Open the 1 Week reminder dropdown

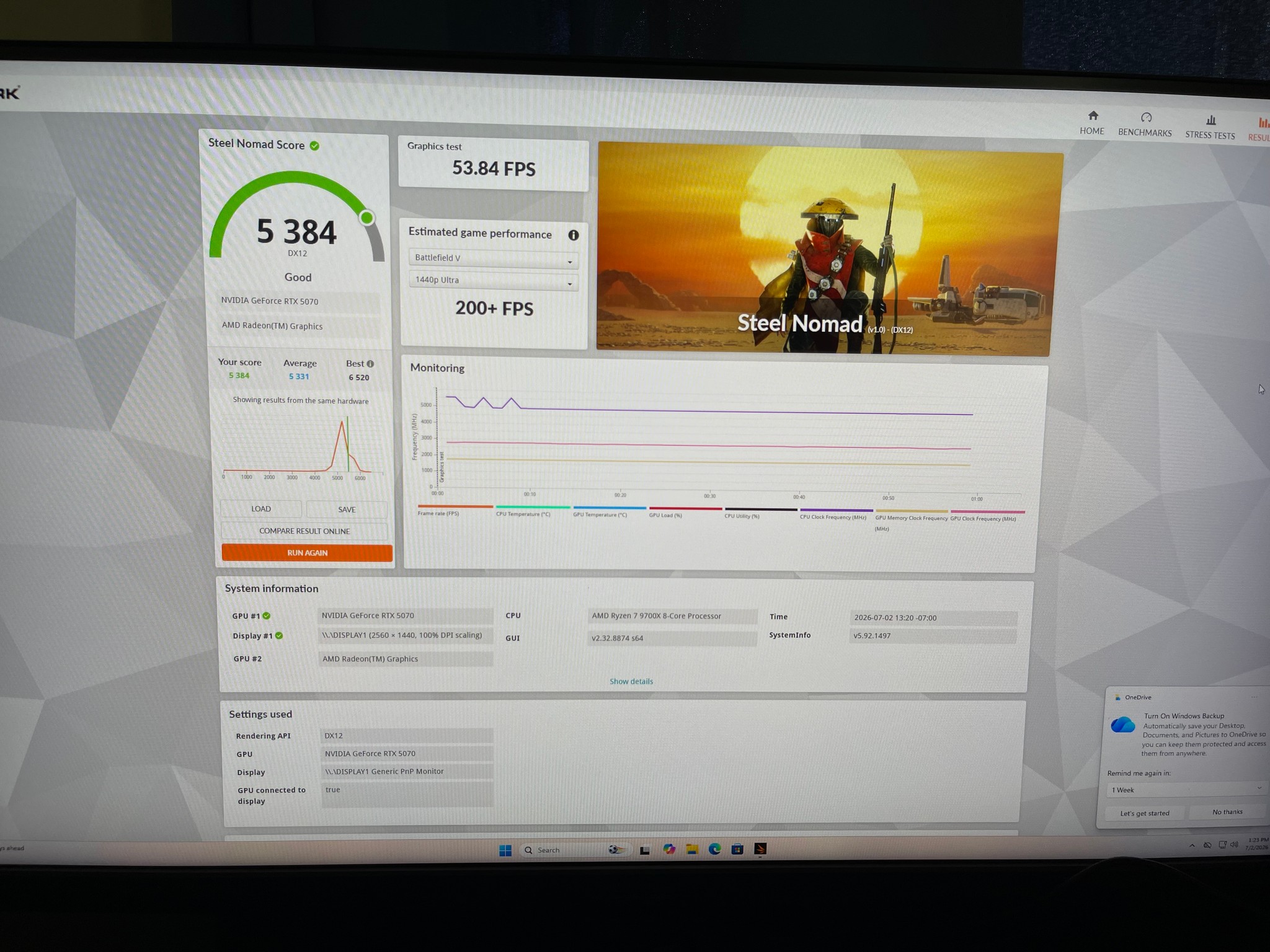(1186, 790)
